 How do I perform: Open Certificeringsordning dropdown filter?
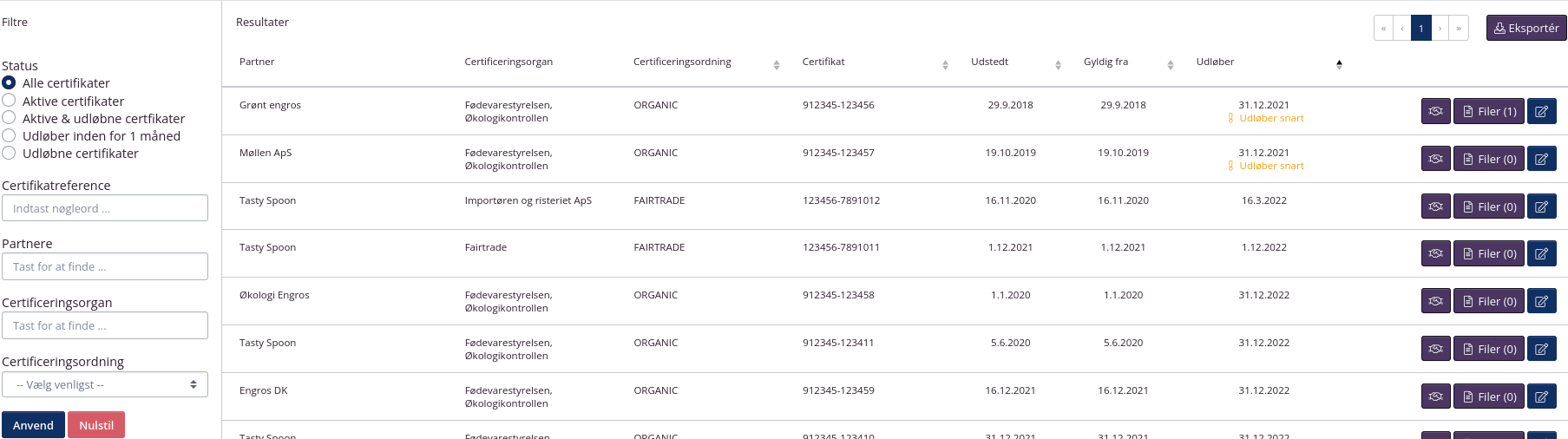click(x=105, y=384)
